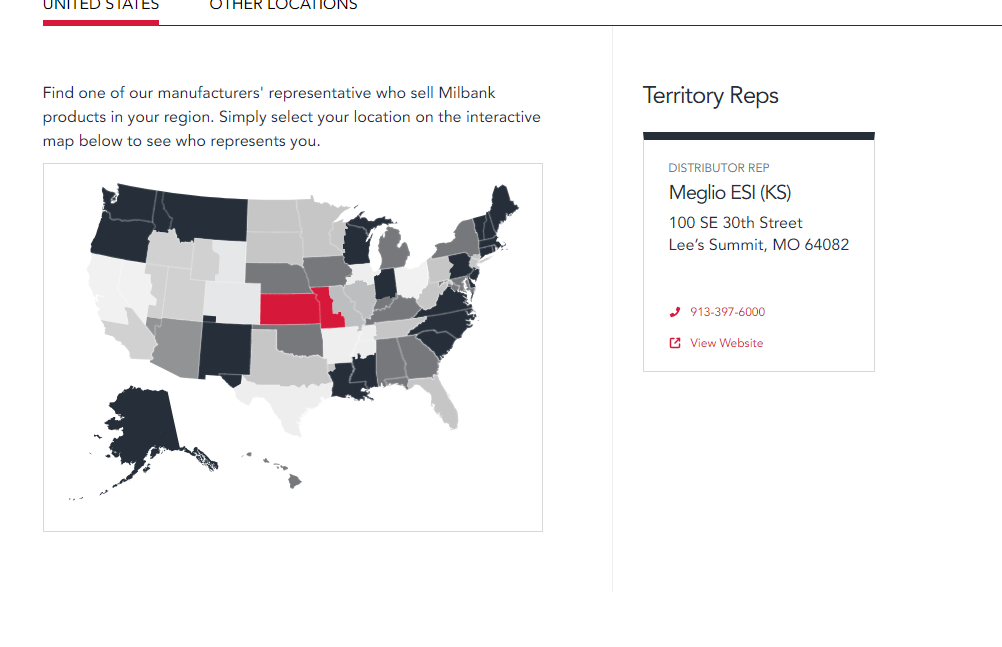
Task: Select the United States tab
Action: pos(101,5)
